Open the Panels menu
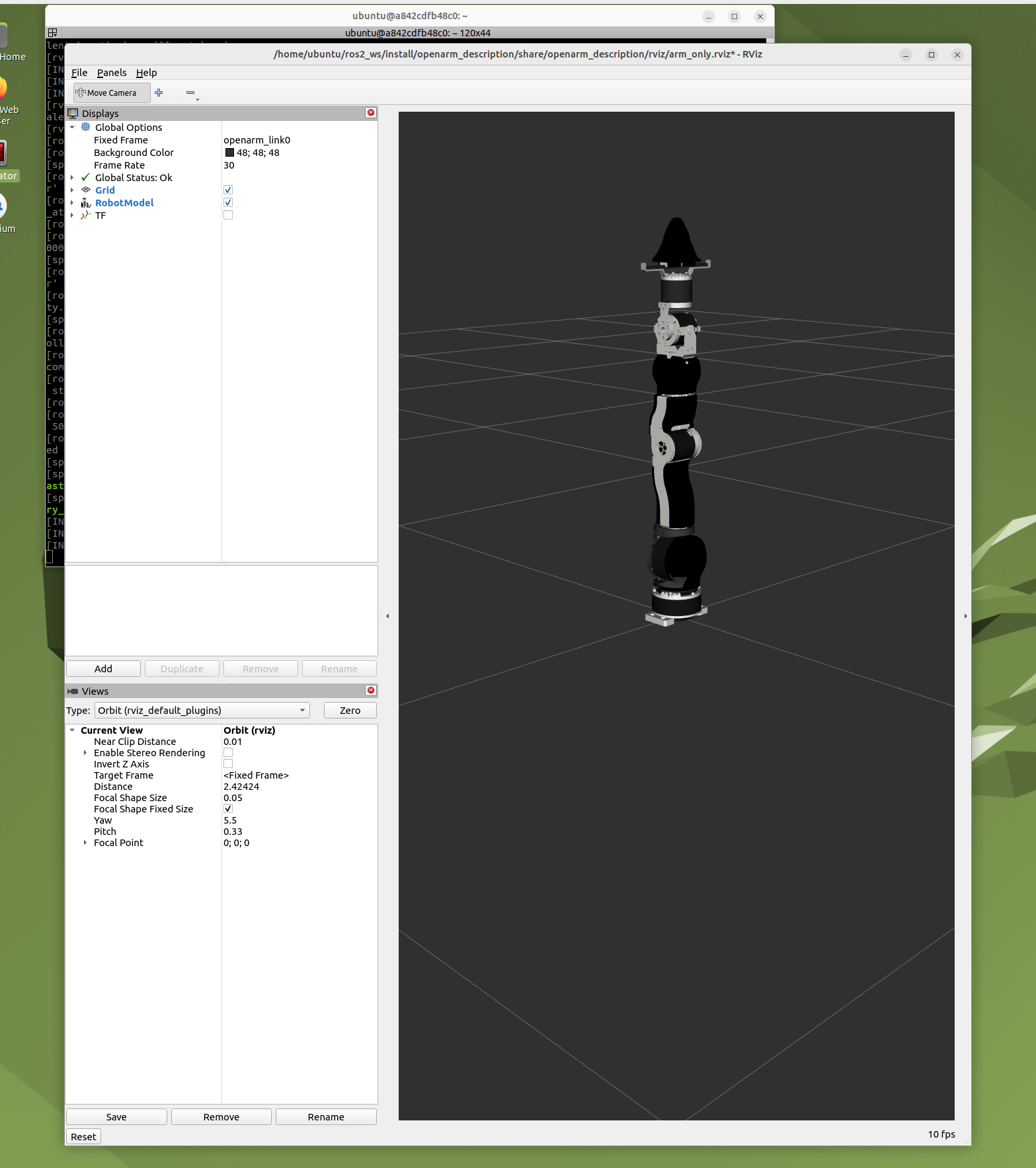The height and width of the screenshot is (1168, 1036). tap(111, 73)
